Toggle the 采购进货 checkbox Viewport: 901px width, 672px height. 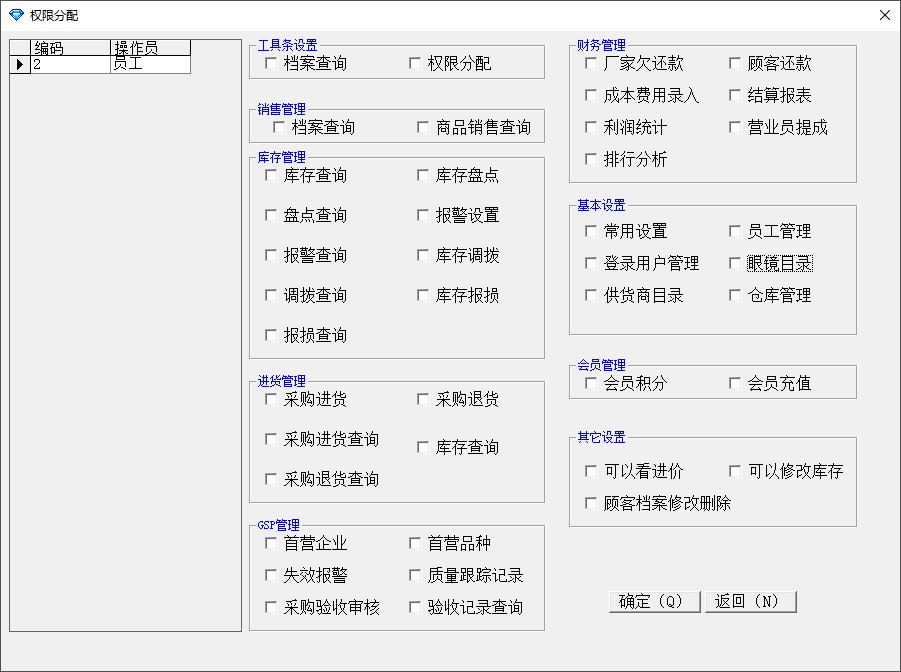tap(271, 400)
